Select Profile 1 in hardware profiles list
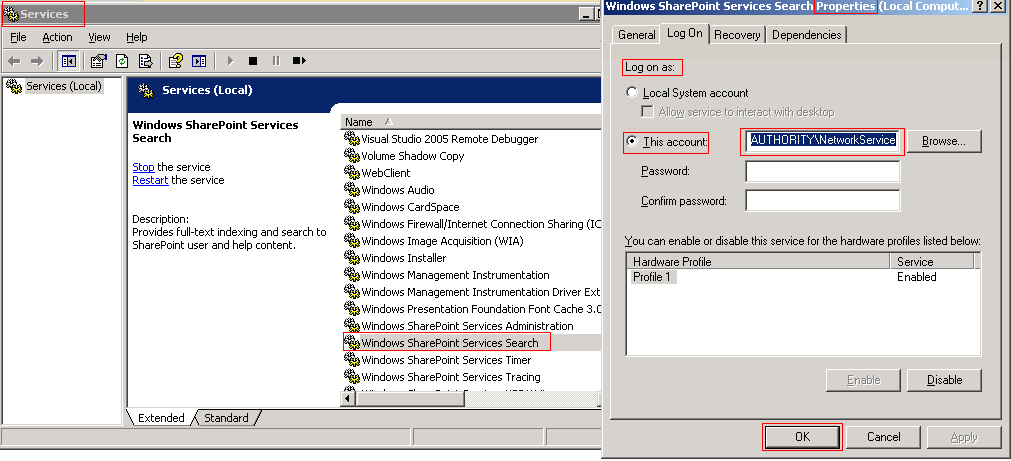Screen dimensions: 1011x461 tap(654, 277)
